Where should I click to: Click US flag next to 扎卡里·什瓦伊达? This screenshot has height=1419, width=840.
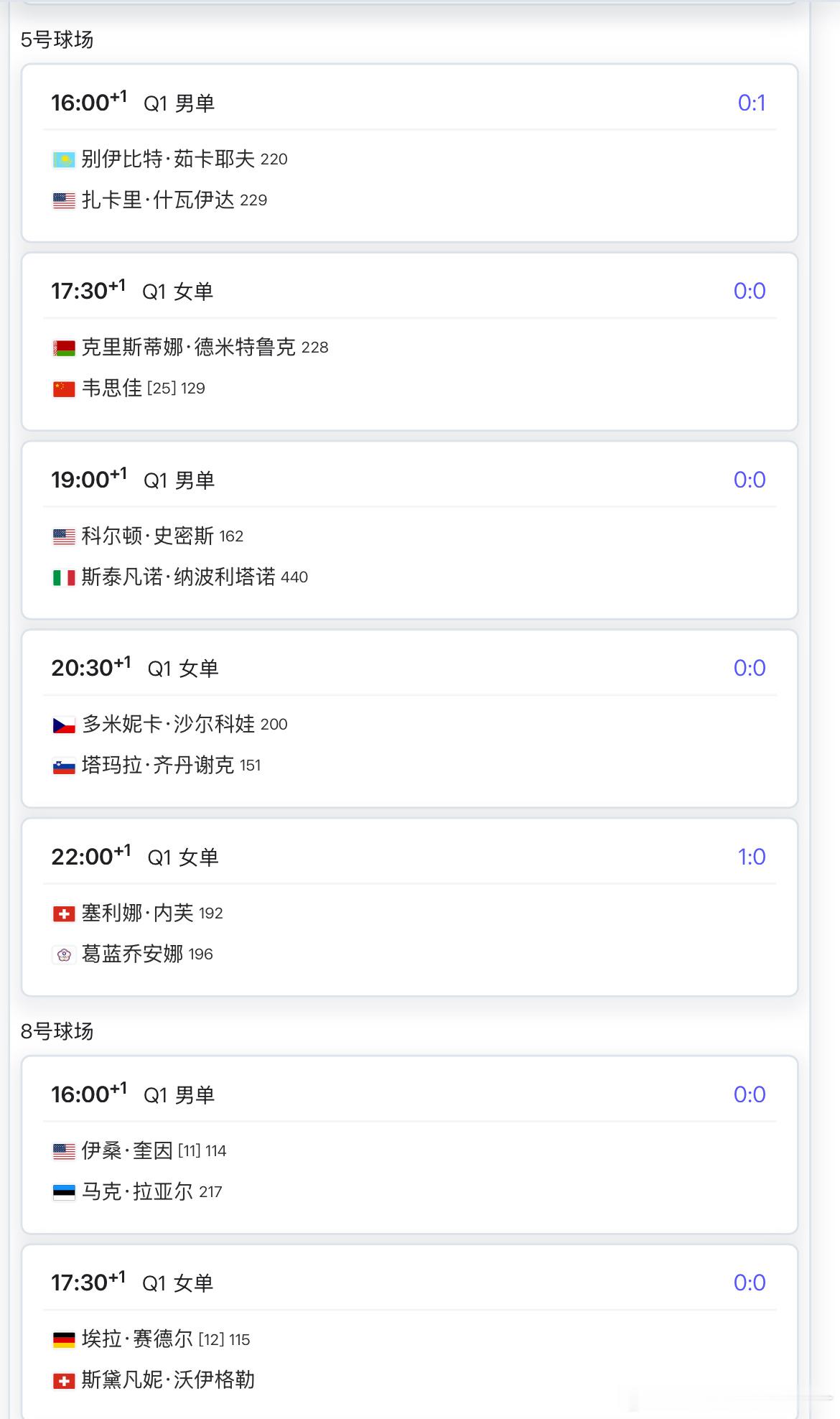click(64, 200)
